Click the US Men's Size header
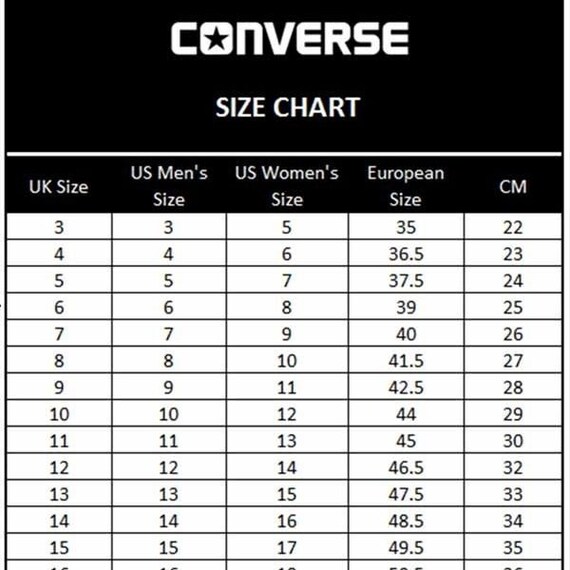 (169, 186)
